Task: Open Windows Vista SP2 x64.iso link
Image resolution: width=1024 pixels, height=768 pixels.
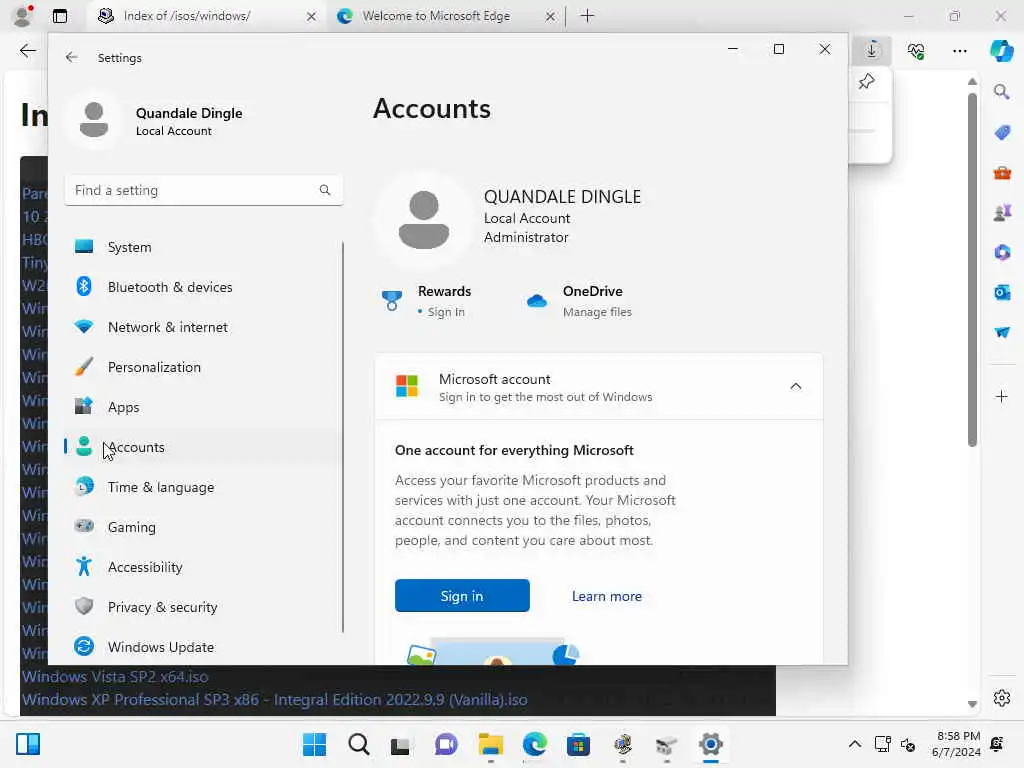Action: (115, 677)
